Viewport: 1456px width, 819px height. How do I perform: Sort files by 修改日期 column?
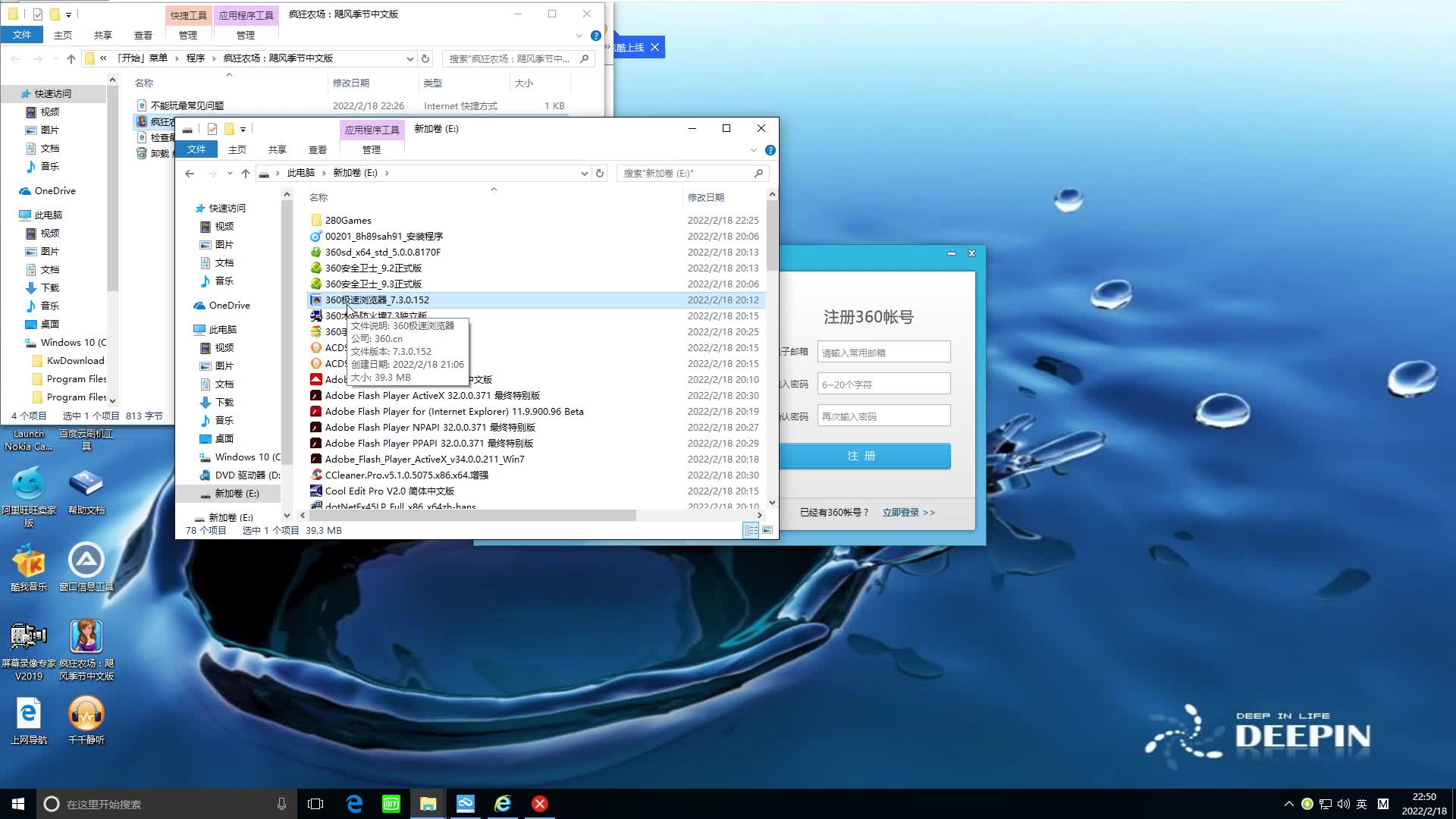pyautogui.click(x=706, y=197)
